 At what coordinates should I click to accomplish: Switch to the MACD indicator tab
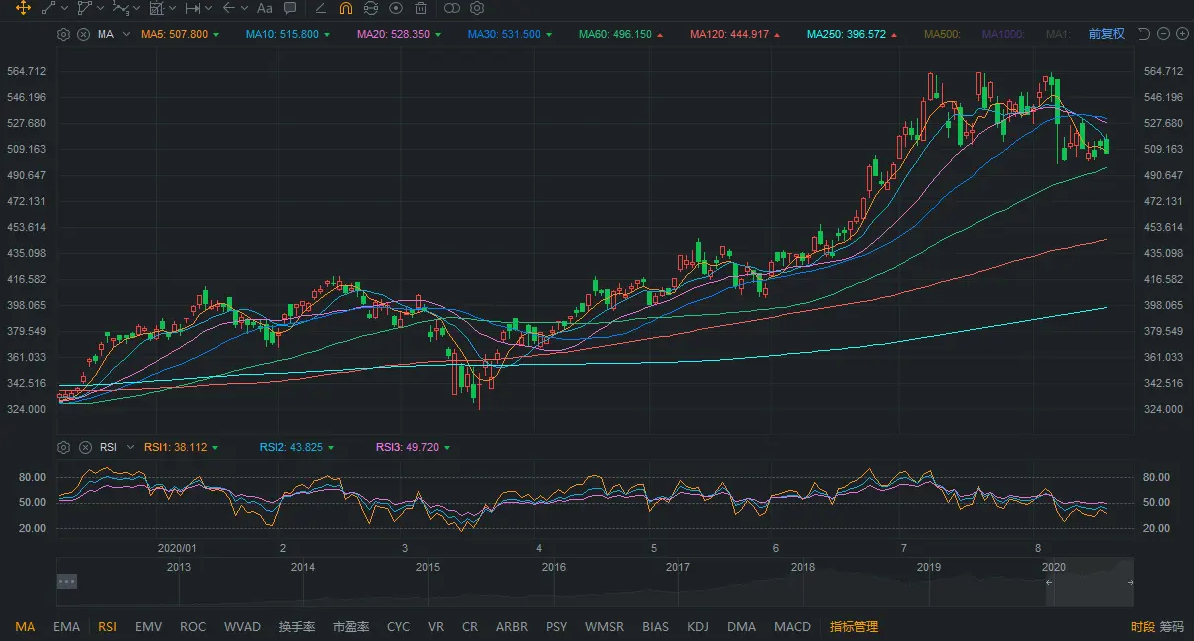792,627
